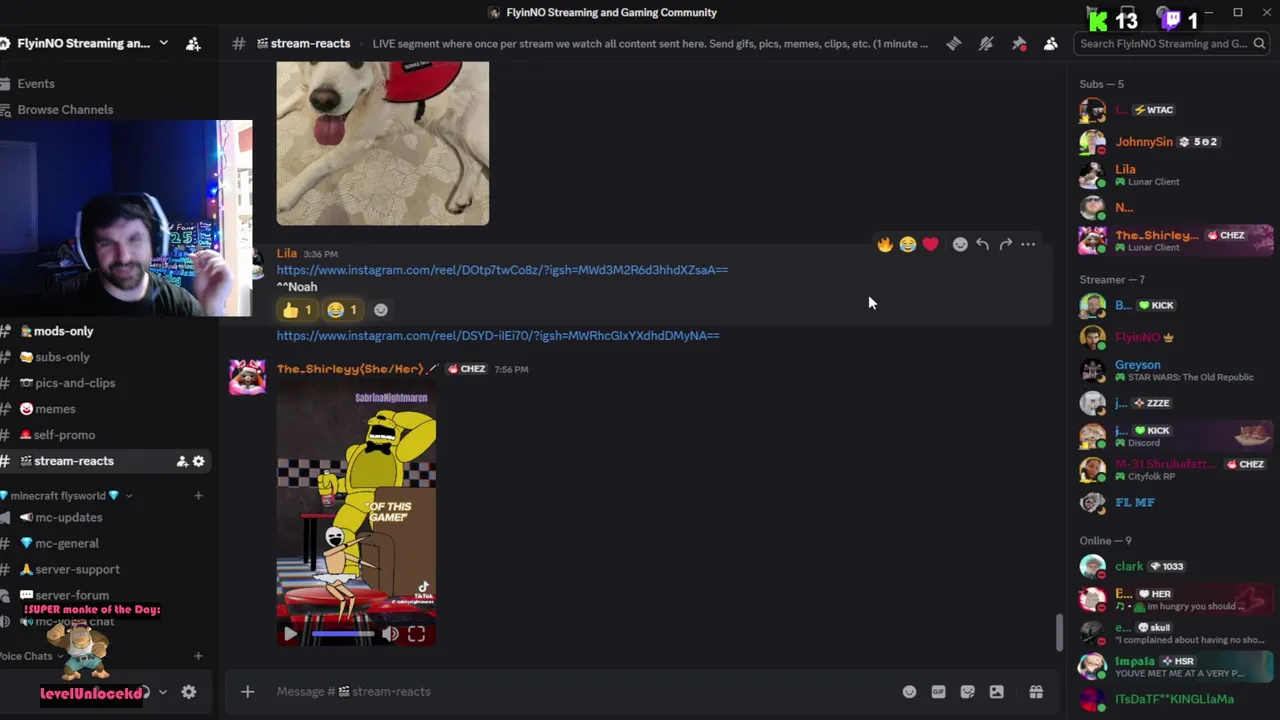Open Impala's profile in member list
The width and height of the screenshot is (1280, 720).
[x=1174, y=666]
